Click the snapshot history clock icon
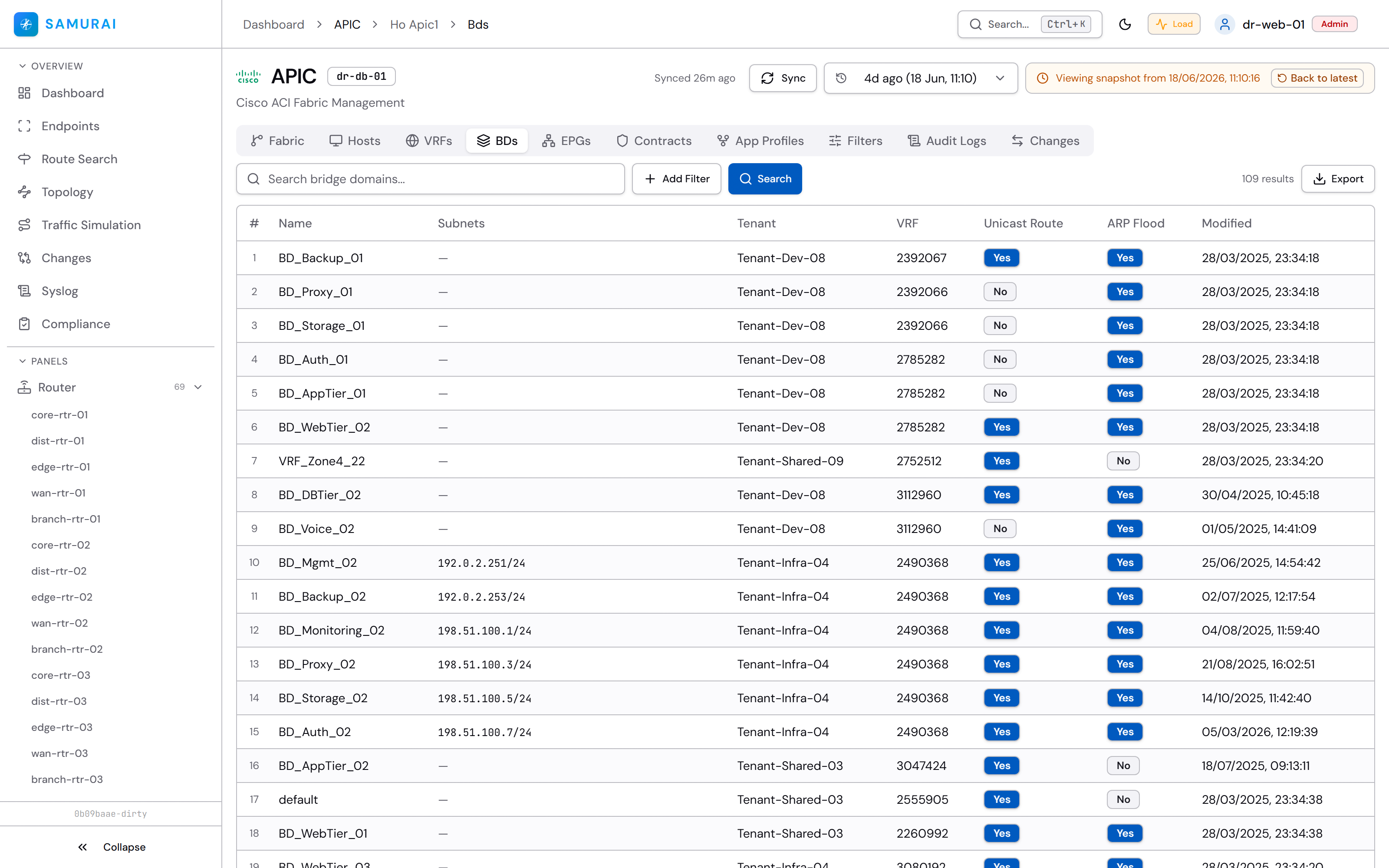 [841, 78]
